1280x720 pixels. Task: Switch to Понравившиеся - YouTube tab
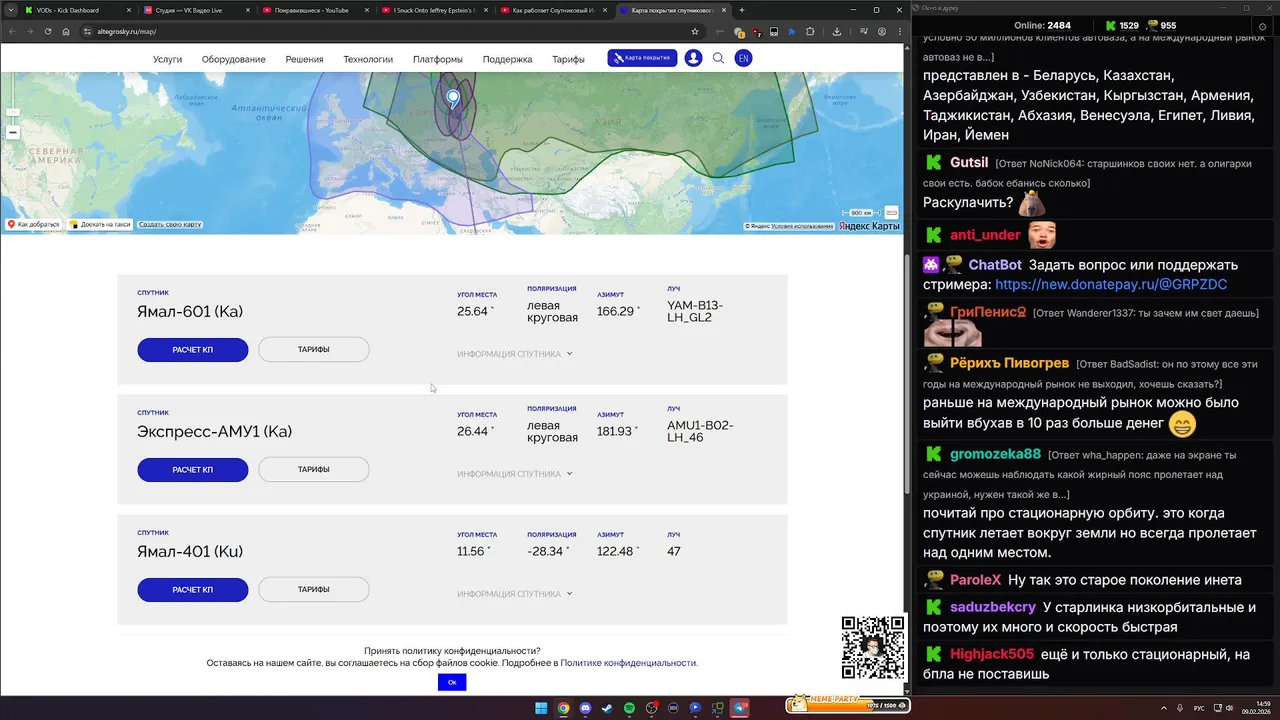[x=316, y=10]
